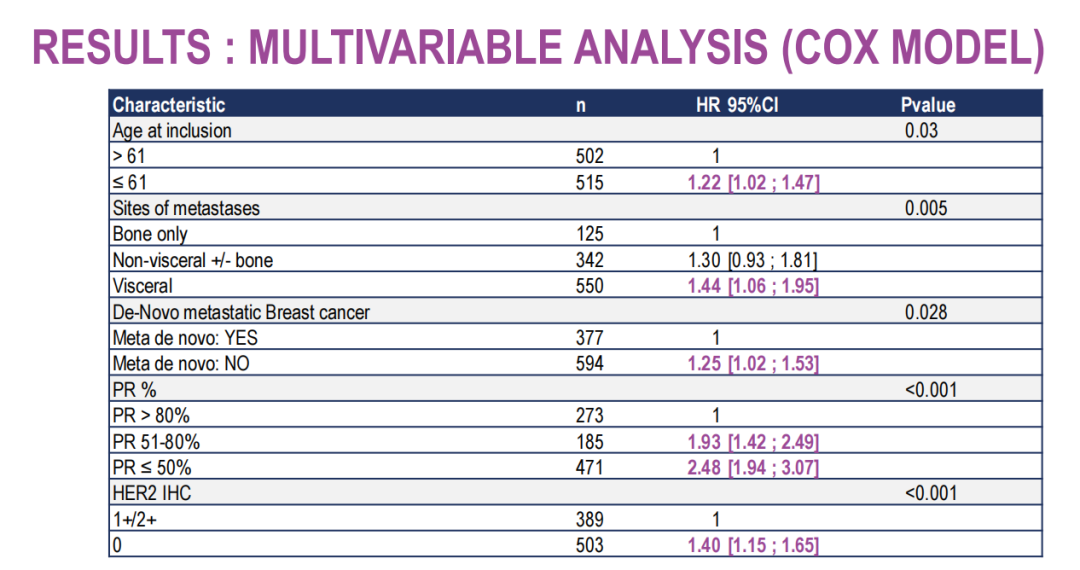Screen dimensions: 1080x570
Task: Click the hazard ratio 2.48 [1.94 ; 3.07]
Action: pyautogui.click(x=753, y=468)
